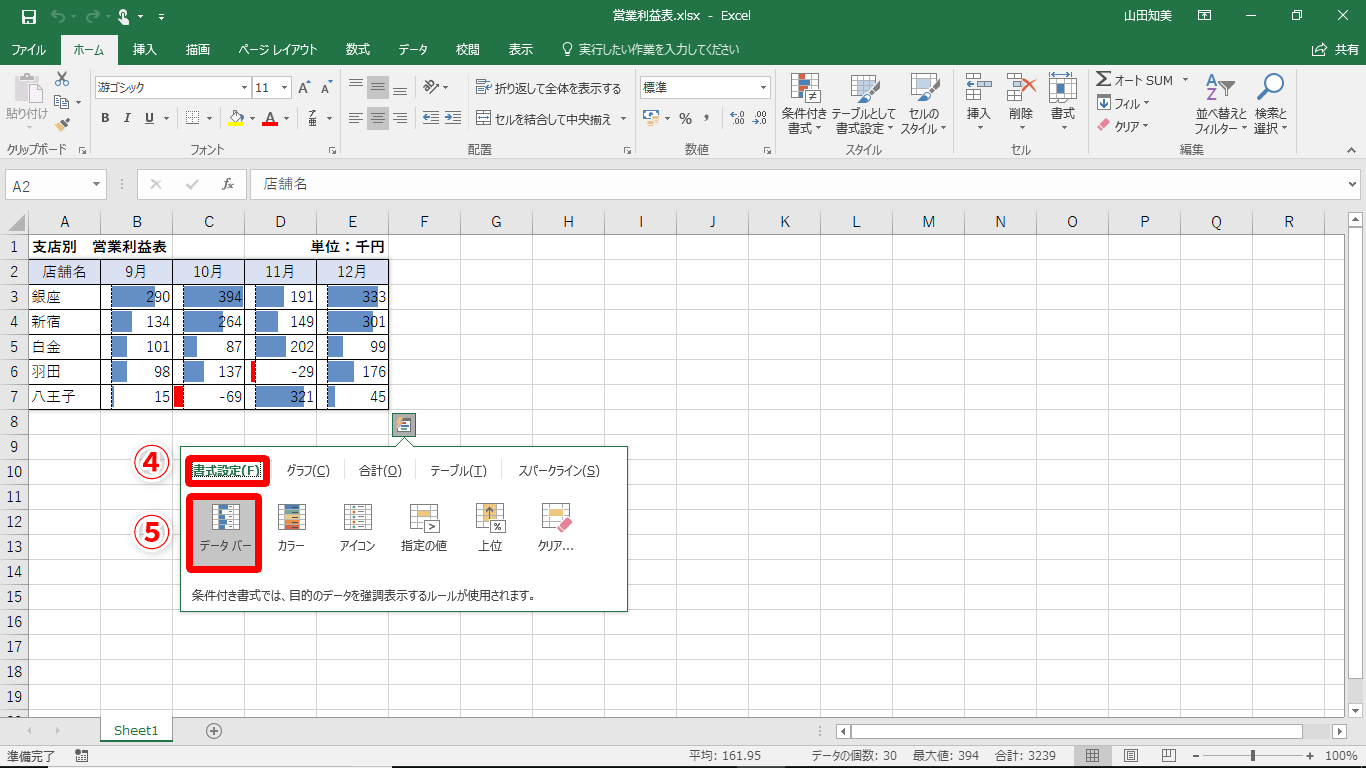
Task: Select the Sheet1 worksheet tab
Action: pyautogui.click(x=136, y=731)
